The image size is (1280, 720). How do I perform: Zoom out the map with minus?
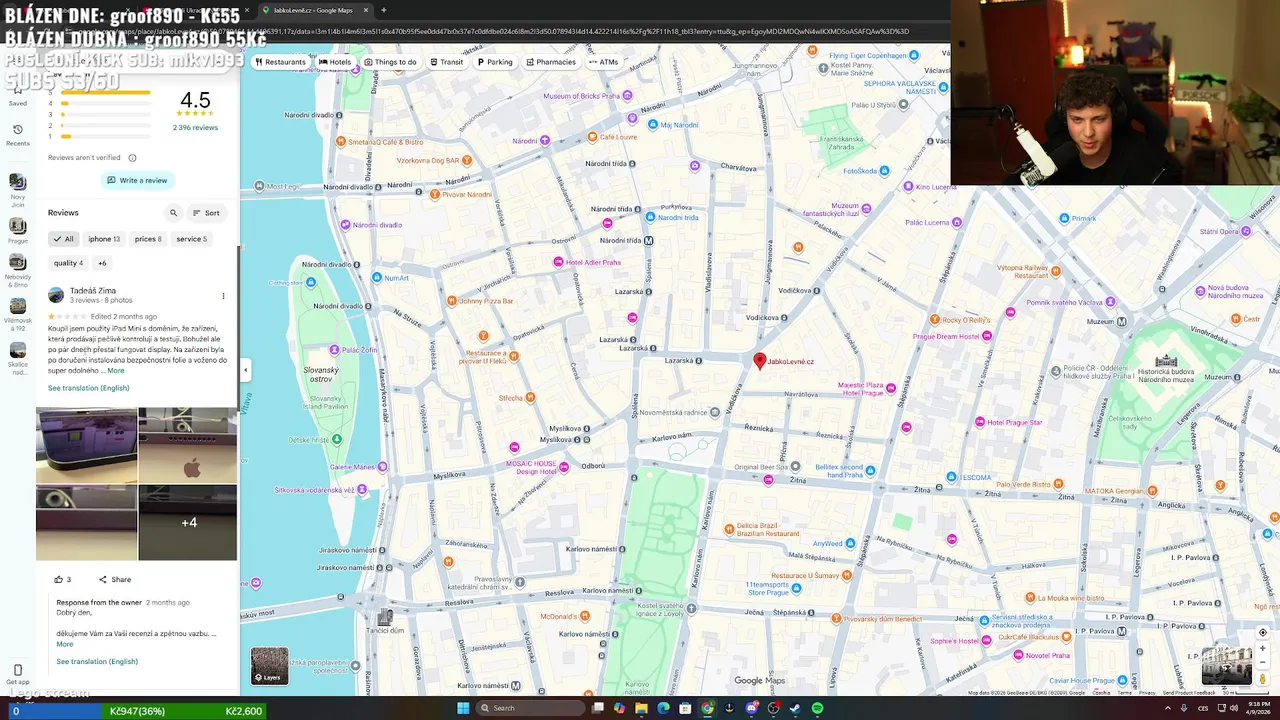[x=1263, y=663]
